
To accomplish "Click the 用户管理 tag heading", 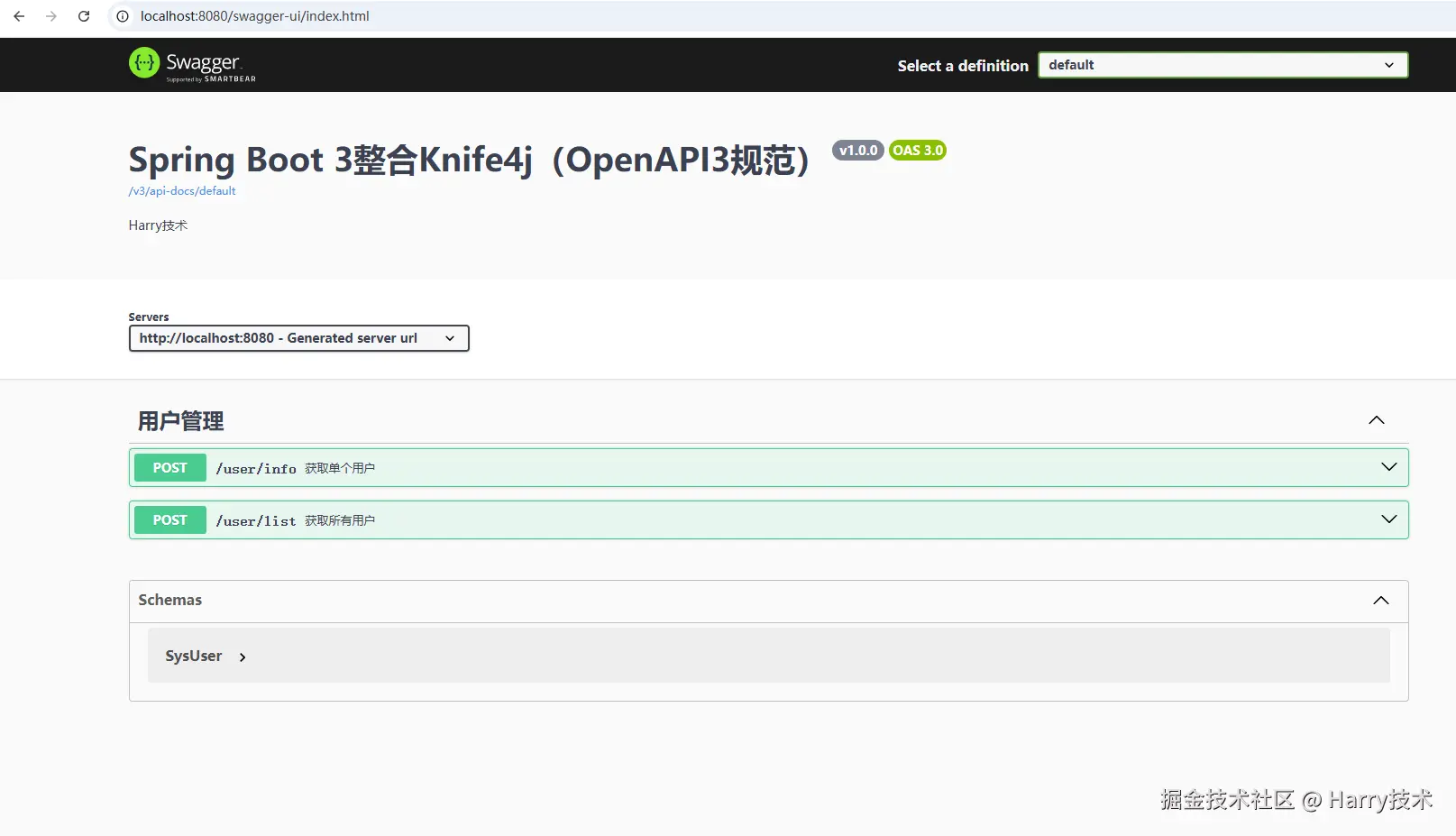I will [x=180, y=421].
